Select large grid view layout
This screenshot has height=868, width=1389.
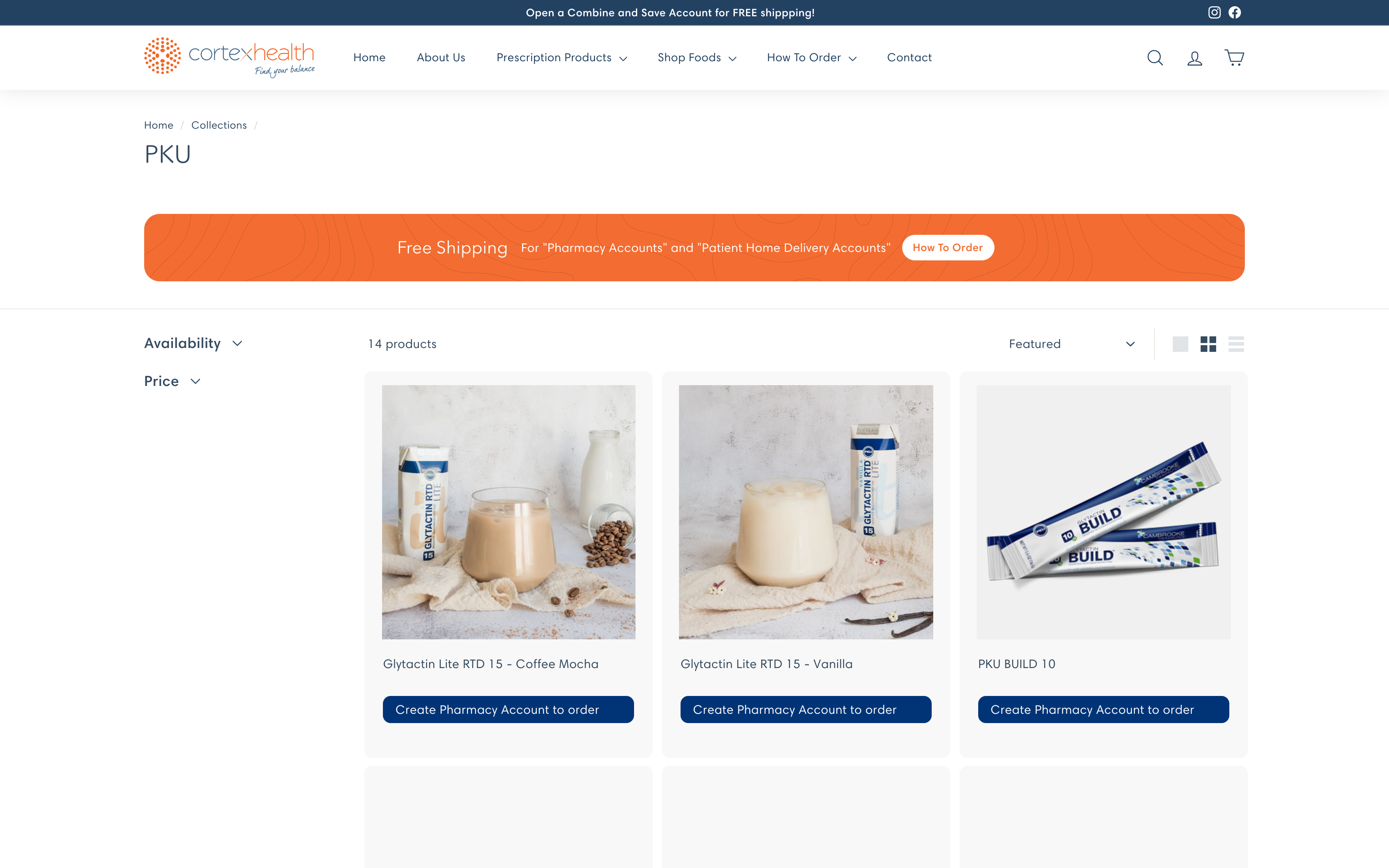[x=1180, y=344]
